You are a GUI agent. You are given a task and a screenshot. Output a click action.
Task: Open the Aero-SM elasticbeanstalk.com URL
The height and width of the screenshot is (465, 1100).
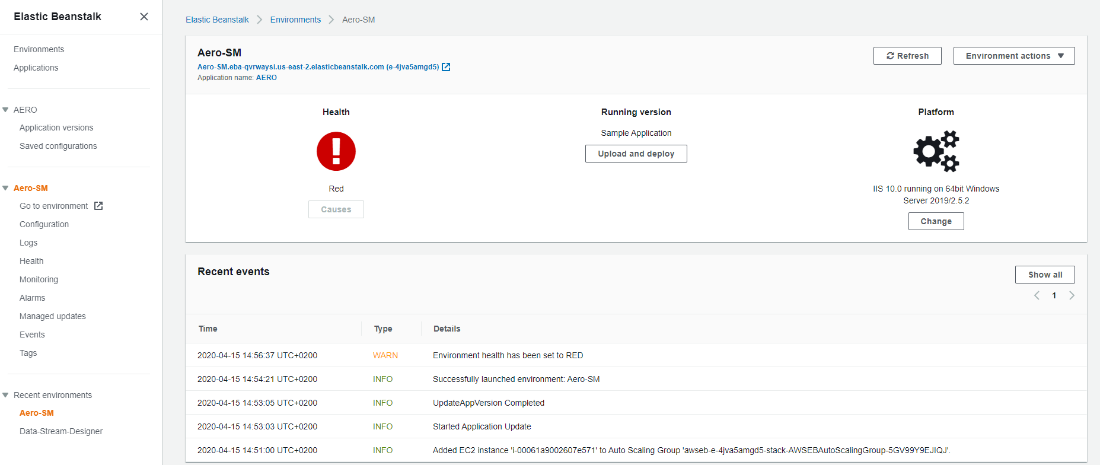[318, 67]
